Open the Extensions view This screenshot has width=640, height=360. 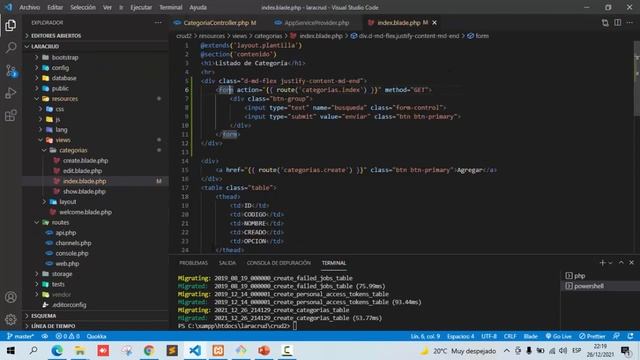pos(11,116)
